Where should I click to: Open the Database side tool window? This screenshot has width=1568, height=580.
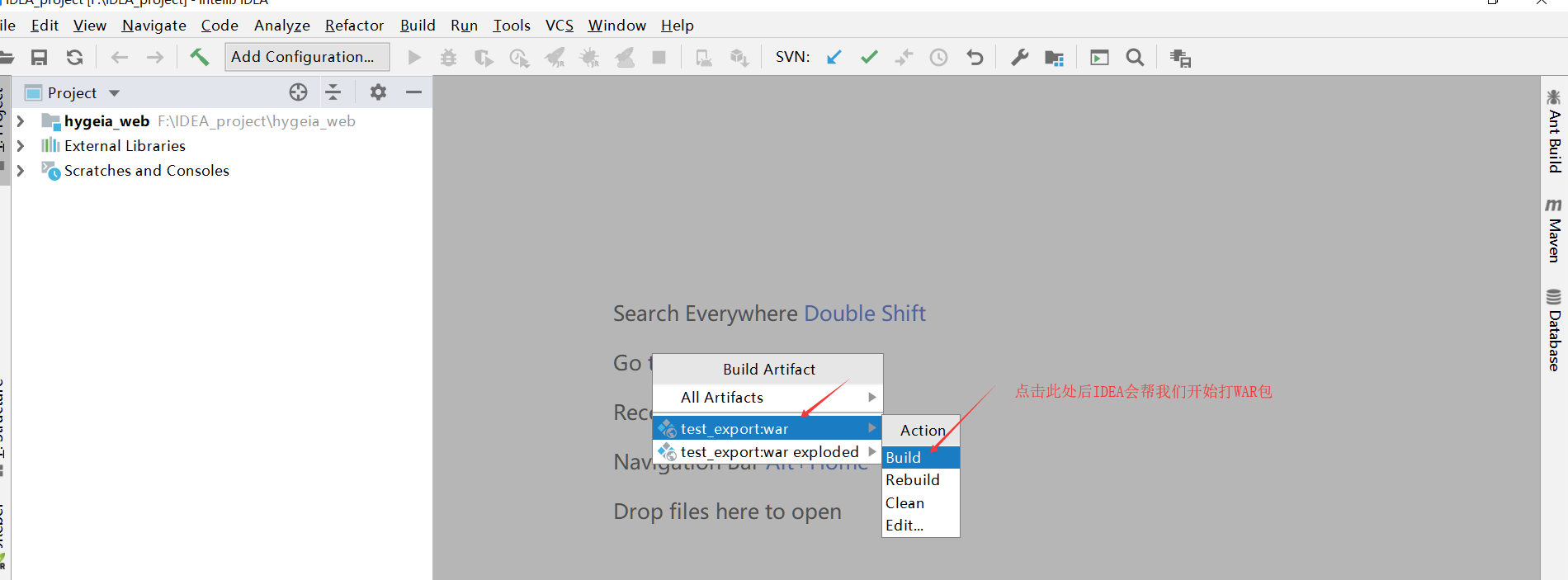1554,330
